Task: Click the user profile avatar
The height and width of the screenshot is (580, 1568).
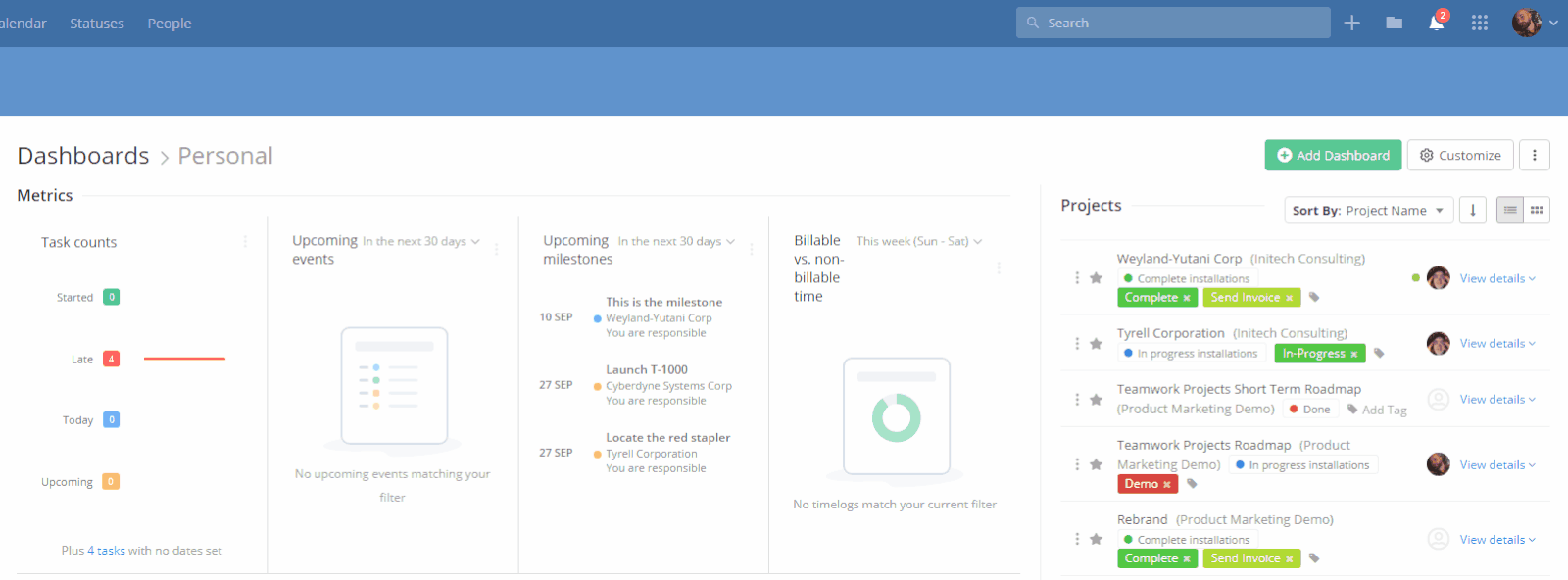Action: [1526, 23]
